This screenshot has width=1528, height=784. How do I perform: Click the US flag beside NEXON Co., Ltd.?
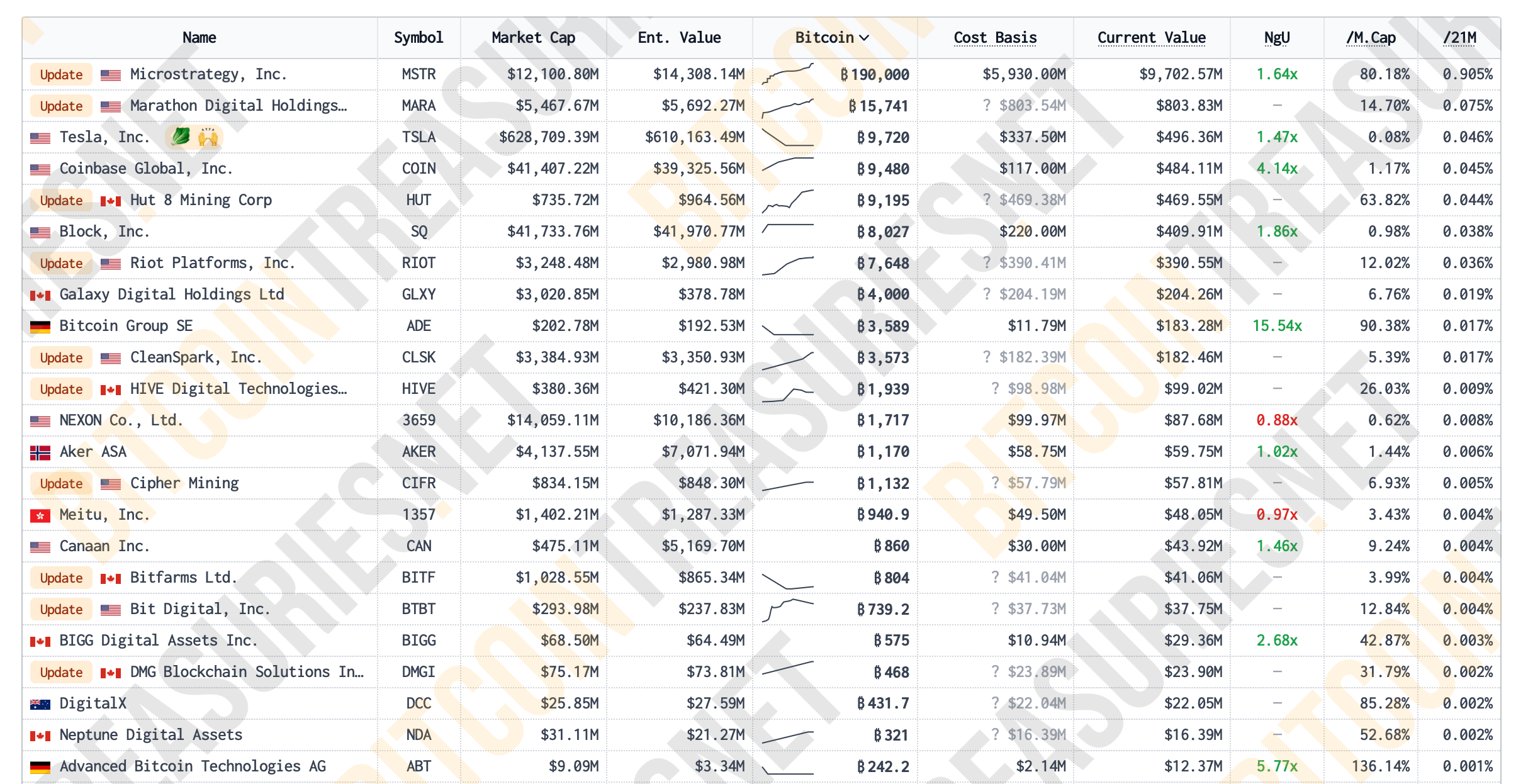(x=40, y=421)
